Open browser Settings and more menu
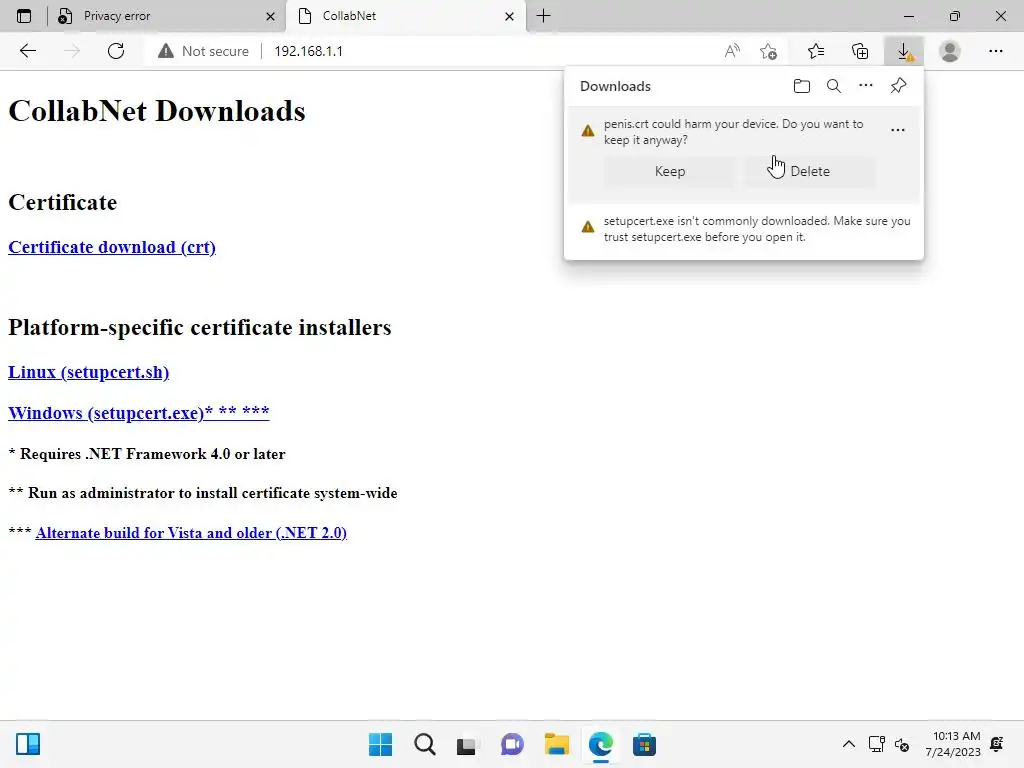The image size is (1024, 768). point(995,51)
